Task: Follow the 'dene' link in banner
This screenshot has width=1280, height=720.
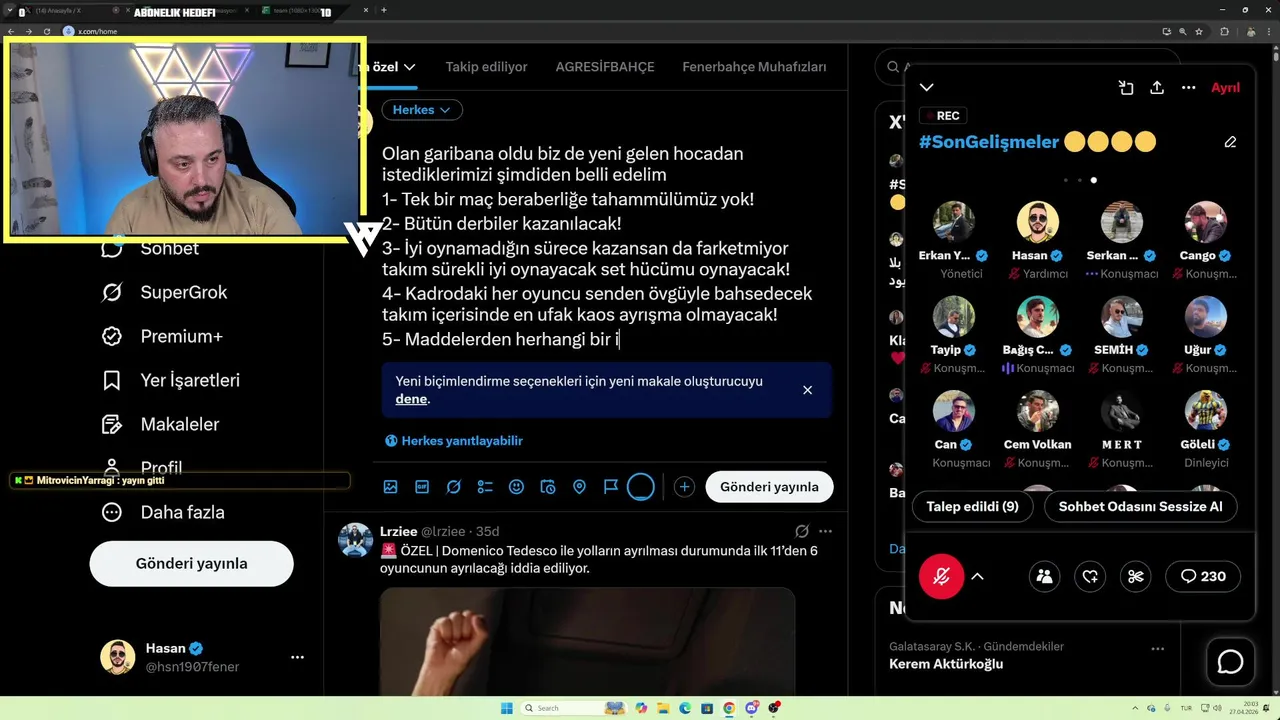Action: pyautogui.click(x=411, y=399)
